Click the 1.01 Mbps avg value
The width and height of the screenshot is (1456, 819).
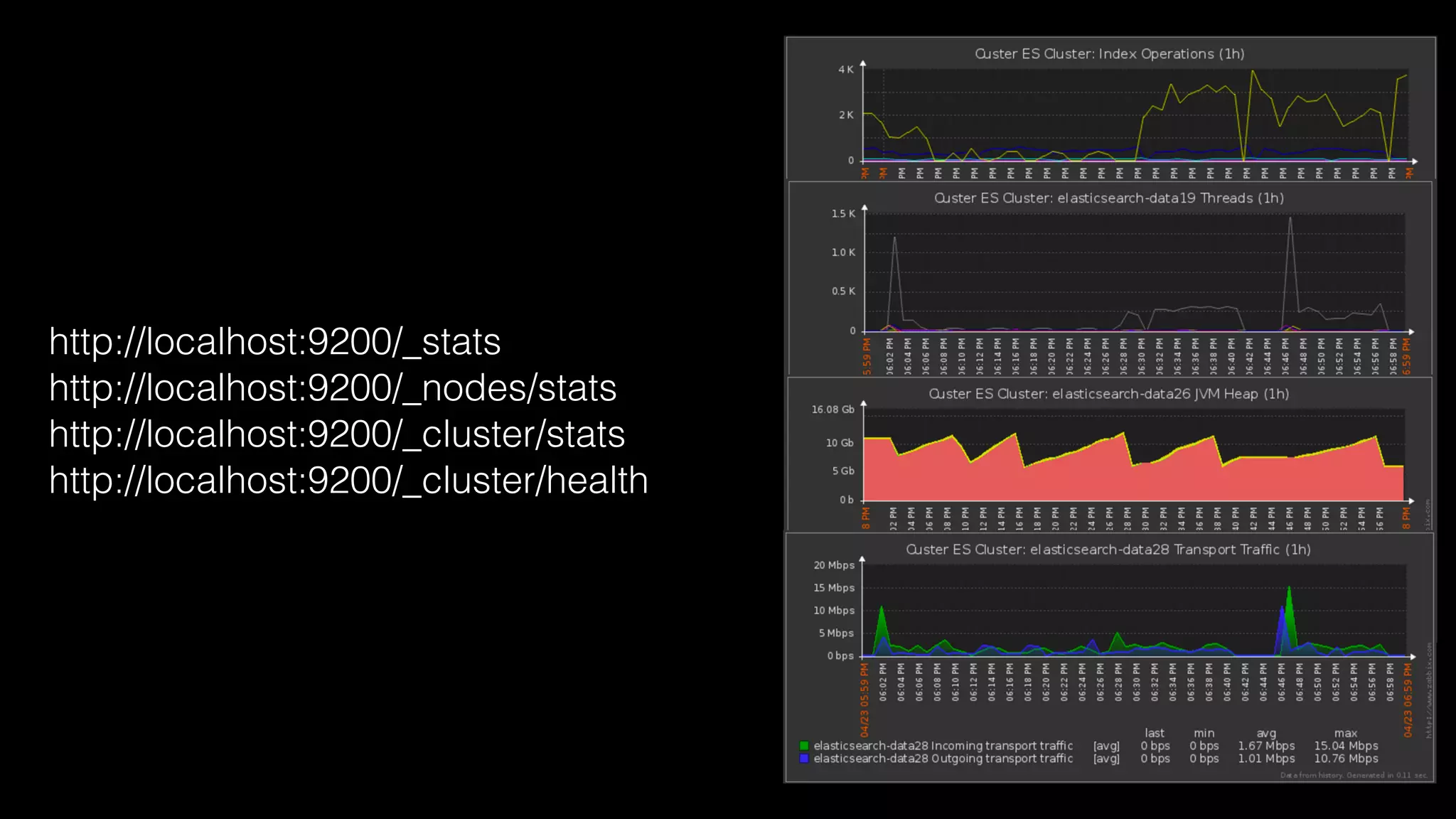click(x=1266, y=759)
